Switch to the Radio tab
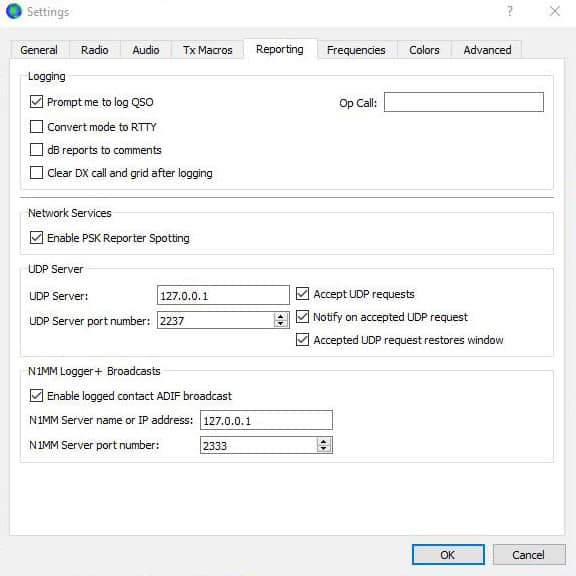 pyautogui.click(x=94, y=50)
